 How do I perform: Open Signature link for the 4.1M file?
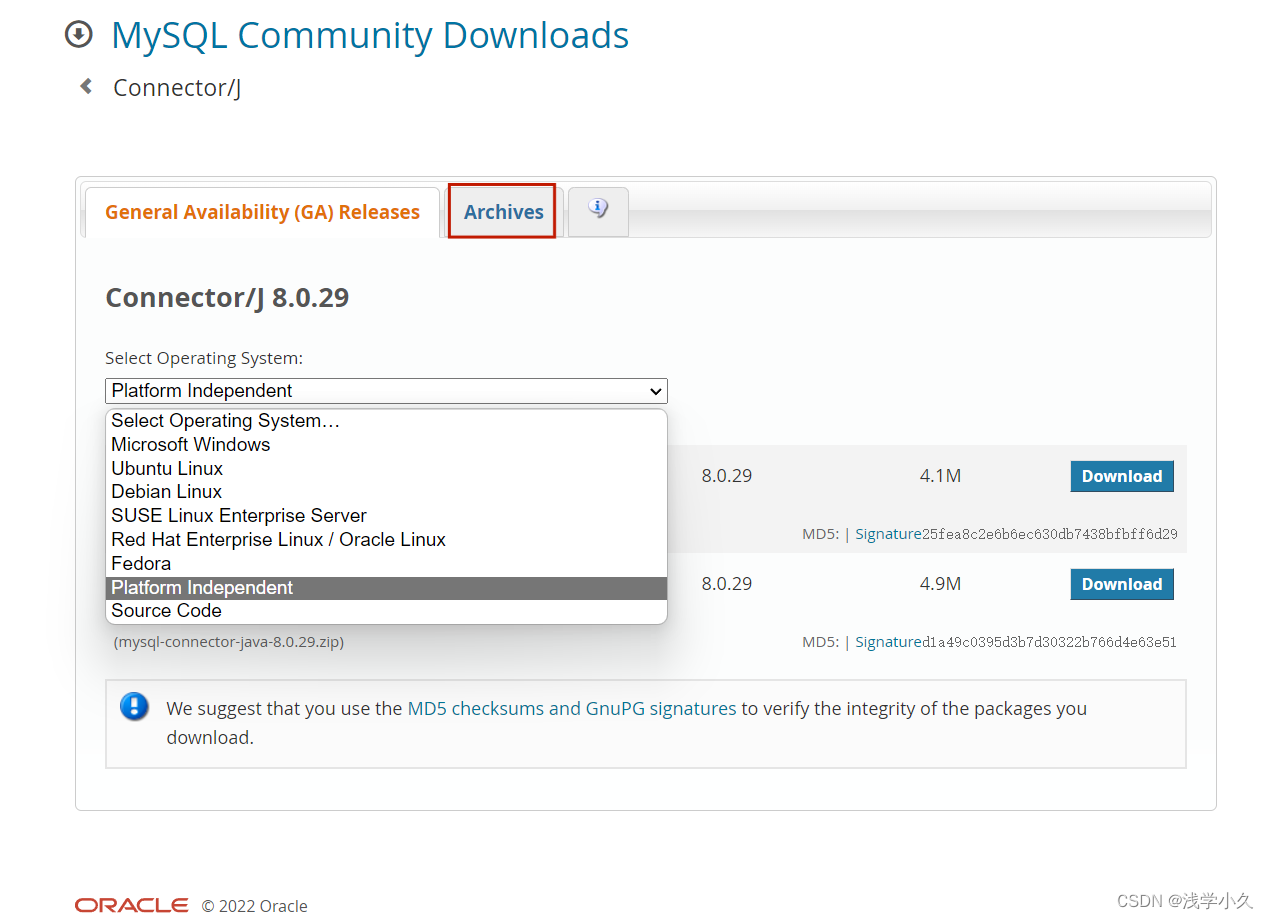coord(888,534)
